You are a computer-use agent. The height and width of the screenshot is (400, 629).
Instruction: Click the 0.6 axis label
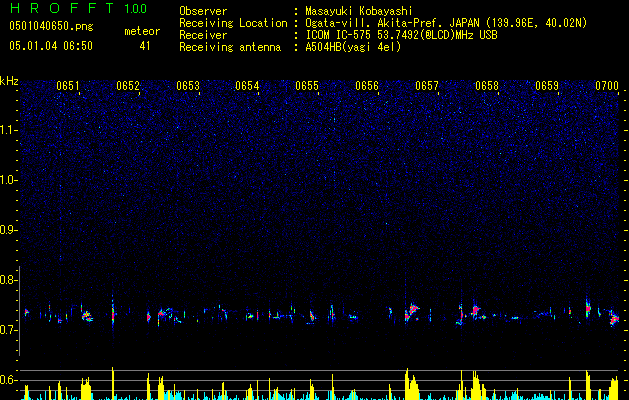(x=9, y=380)
